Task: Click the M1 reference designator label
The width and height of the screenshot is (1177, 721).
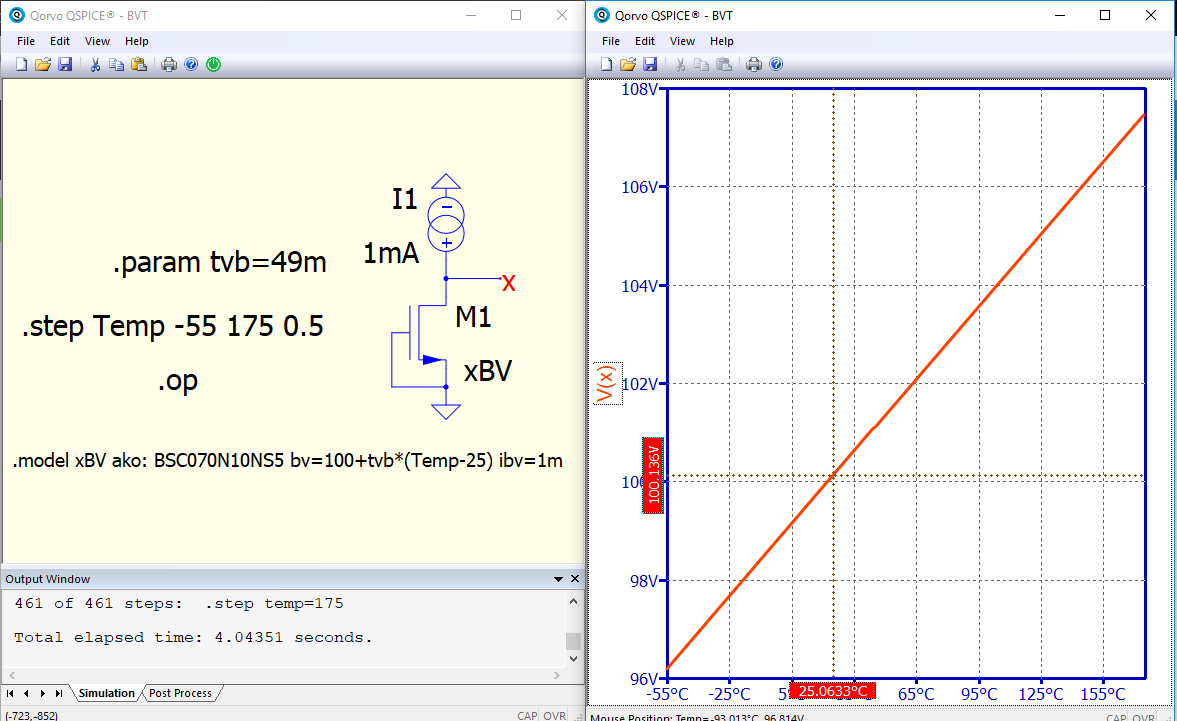Action: pos(474,317)
